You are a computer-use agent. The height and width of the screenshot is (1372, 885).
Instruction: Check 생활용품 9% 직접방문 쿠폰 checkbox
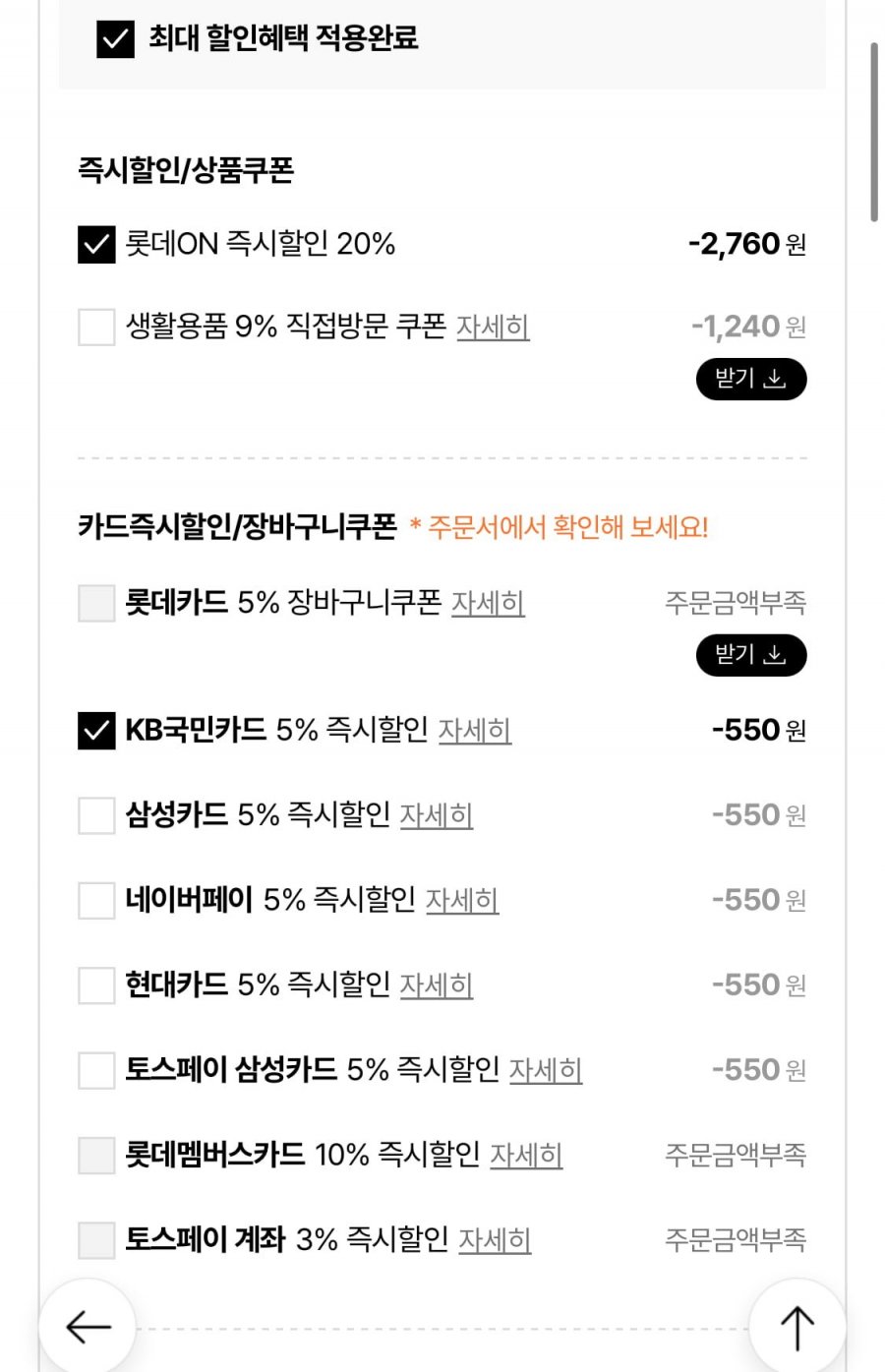96,327
